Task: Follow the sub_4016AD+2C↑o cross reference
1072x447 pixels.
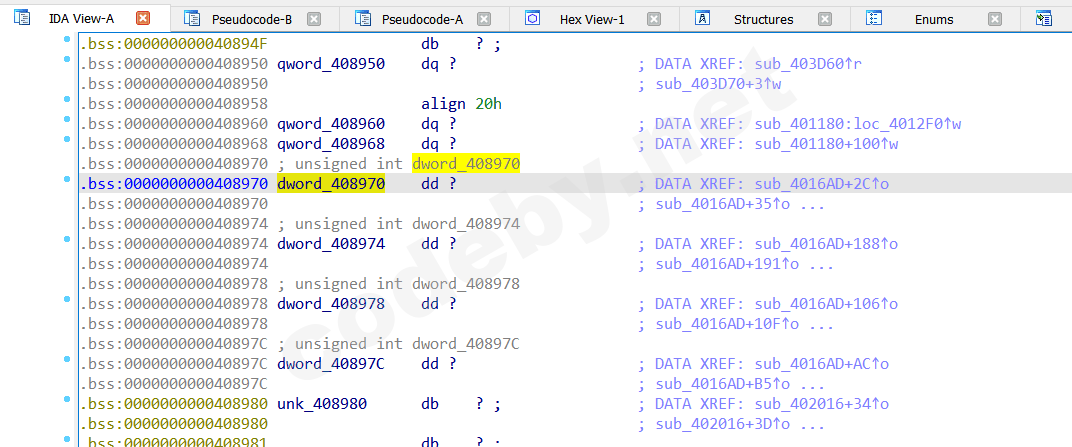Action: [821, 185]
